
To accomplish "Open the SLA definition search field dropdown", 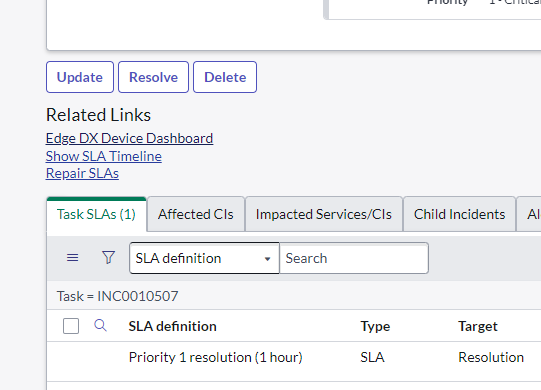I will tap(204, 258).
